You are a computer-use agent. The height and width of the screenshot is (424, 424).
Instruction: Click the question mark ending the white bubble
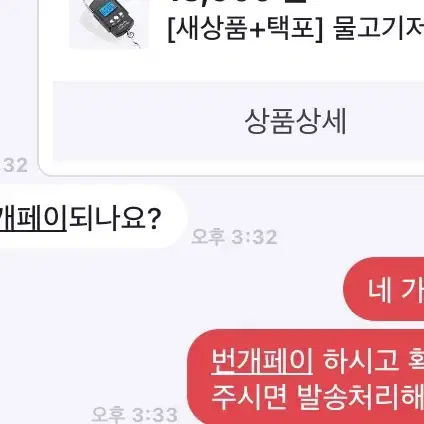coord(154,218)
